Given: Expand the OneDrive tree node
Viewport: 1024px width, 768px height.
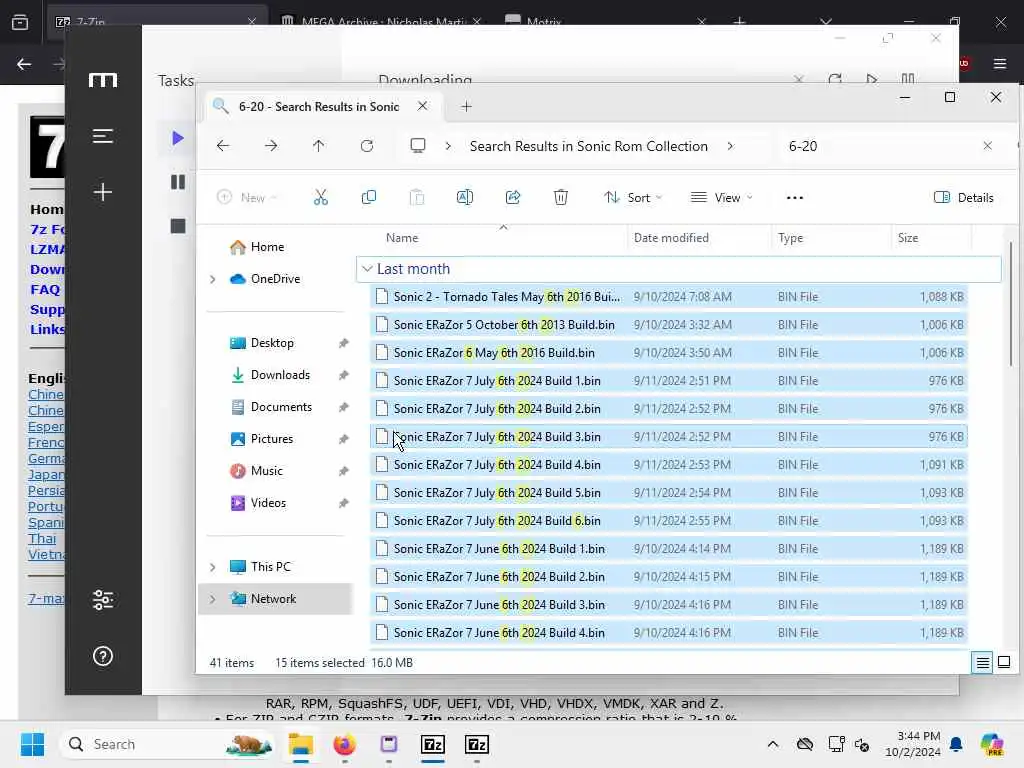Looking at the screenshot, I should pos(213,280).
